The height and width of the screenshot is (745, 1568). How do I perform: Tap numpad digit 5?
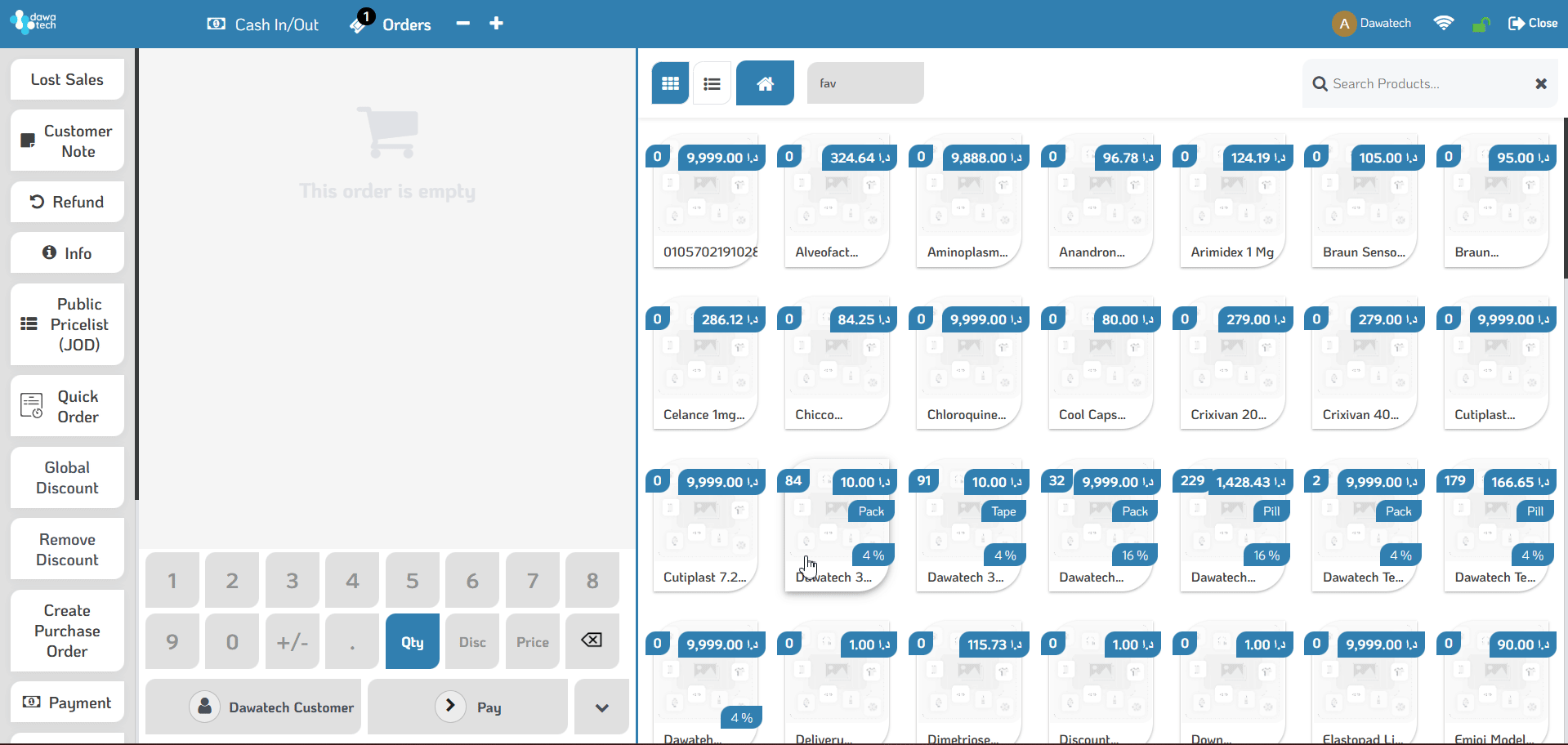click(x=413, y=580)
